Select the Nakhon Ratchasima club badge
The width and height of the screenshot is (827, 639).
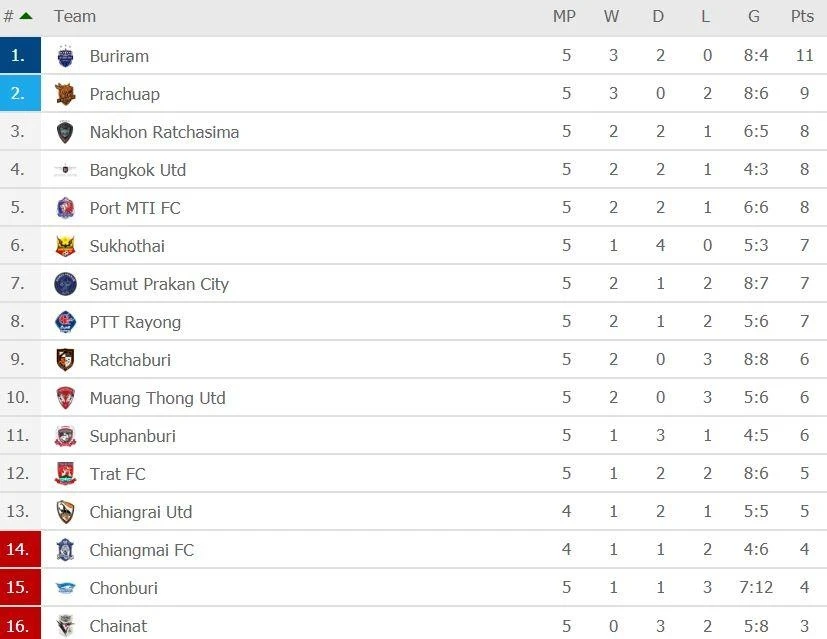(x=64, y=132)
